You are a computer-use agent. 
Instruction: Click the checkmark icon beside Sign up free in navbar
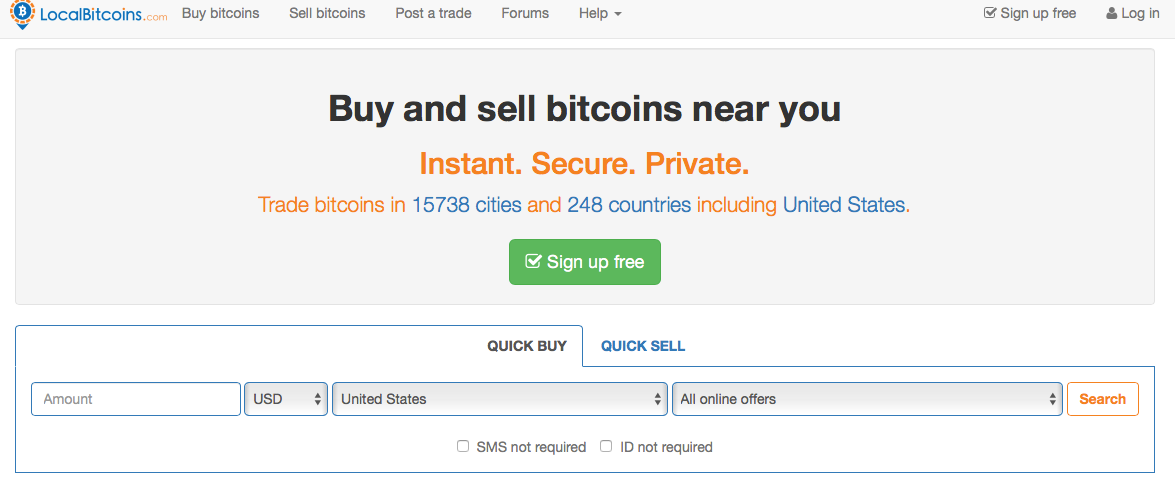pos(990,13)
